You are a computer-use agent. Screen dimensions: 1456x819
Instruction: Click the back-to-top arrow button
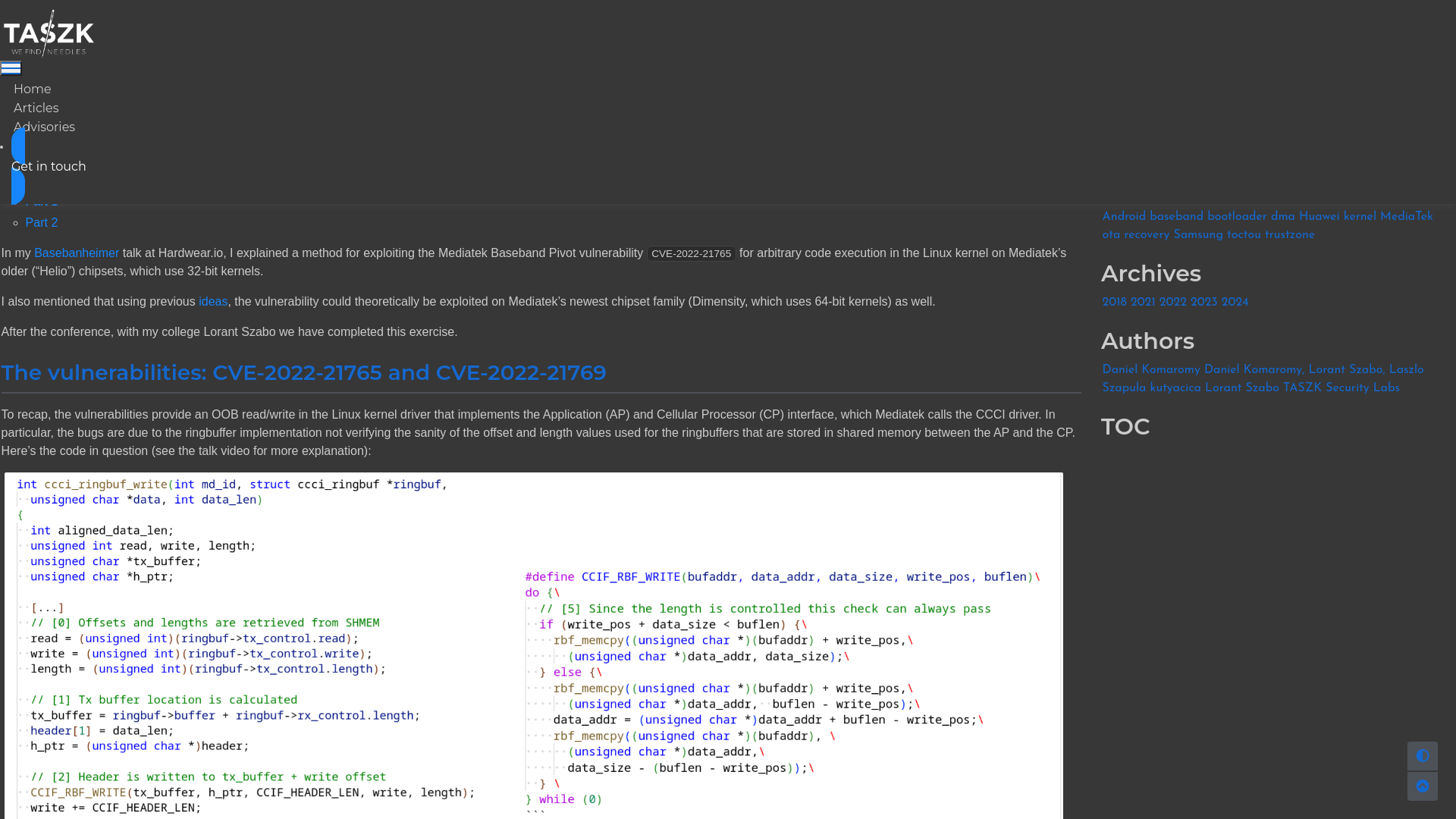point(1422,786)
